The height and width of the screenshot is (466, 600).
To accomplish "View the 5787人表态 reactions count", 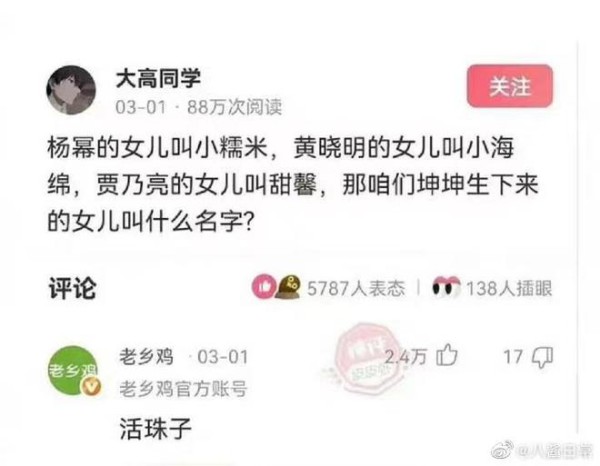I will tap(356, 288).
